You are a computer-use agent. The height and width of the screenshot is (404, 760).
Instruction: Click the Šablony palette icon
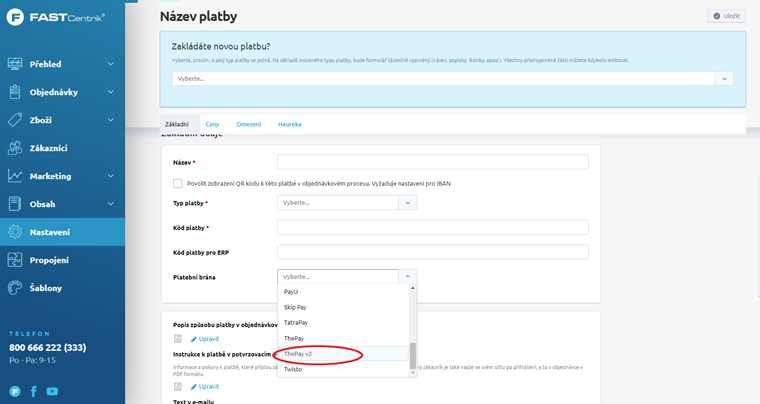15,288
